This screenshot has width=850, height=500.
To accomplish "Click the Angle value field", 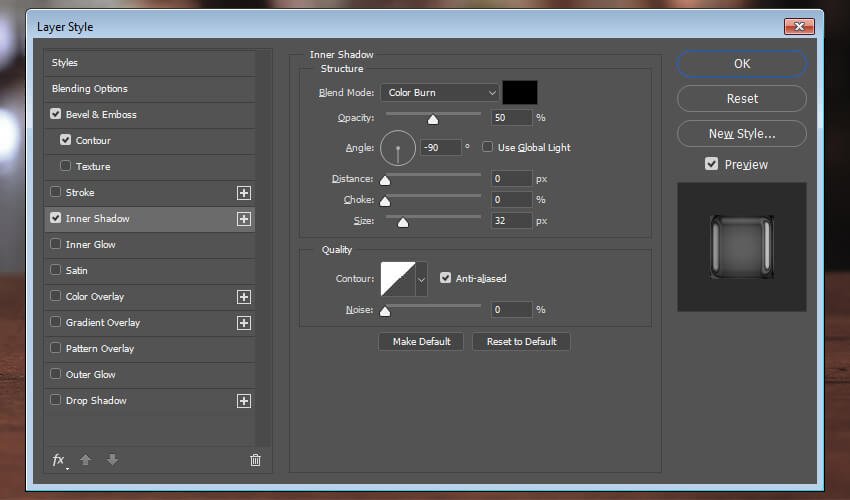I will pyautogui.click(x=441, y=148).
